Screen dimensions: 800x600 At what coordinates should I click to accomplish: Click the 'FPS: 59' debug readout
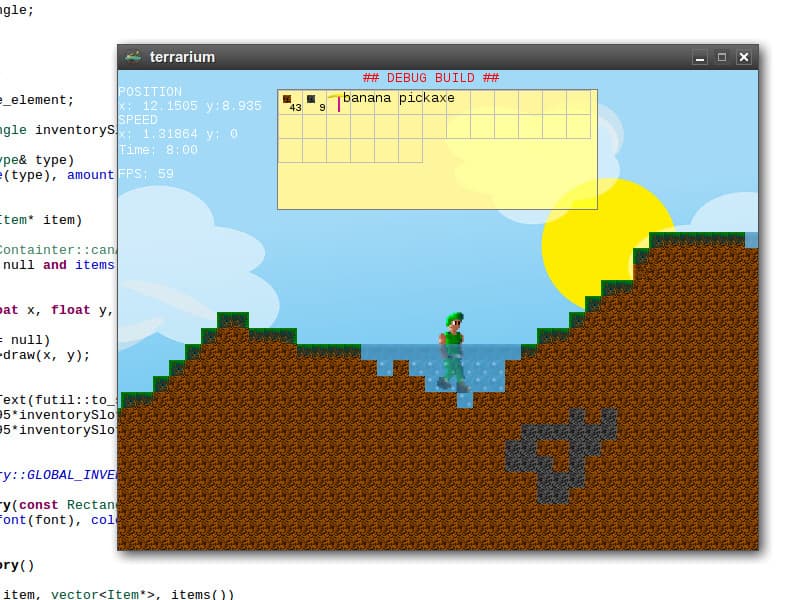(146, 174)
